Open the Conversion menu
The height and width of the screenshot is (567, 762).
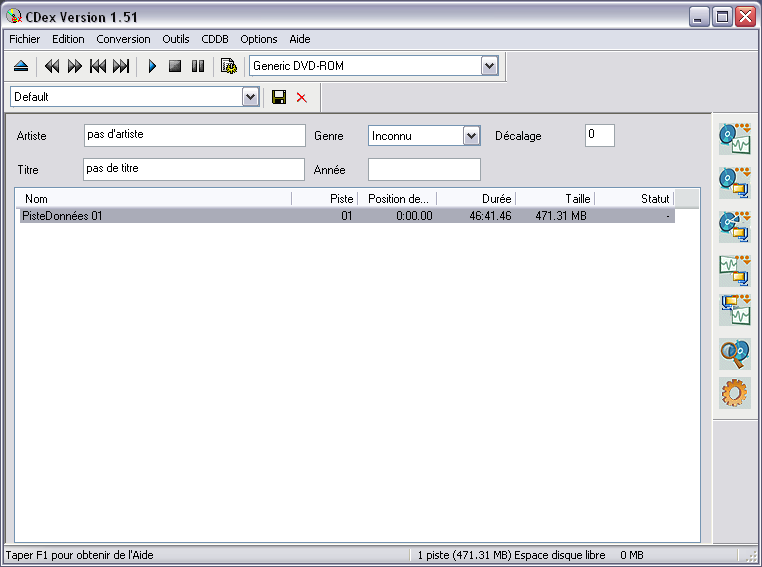[x=123, y=39]
